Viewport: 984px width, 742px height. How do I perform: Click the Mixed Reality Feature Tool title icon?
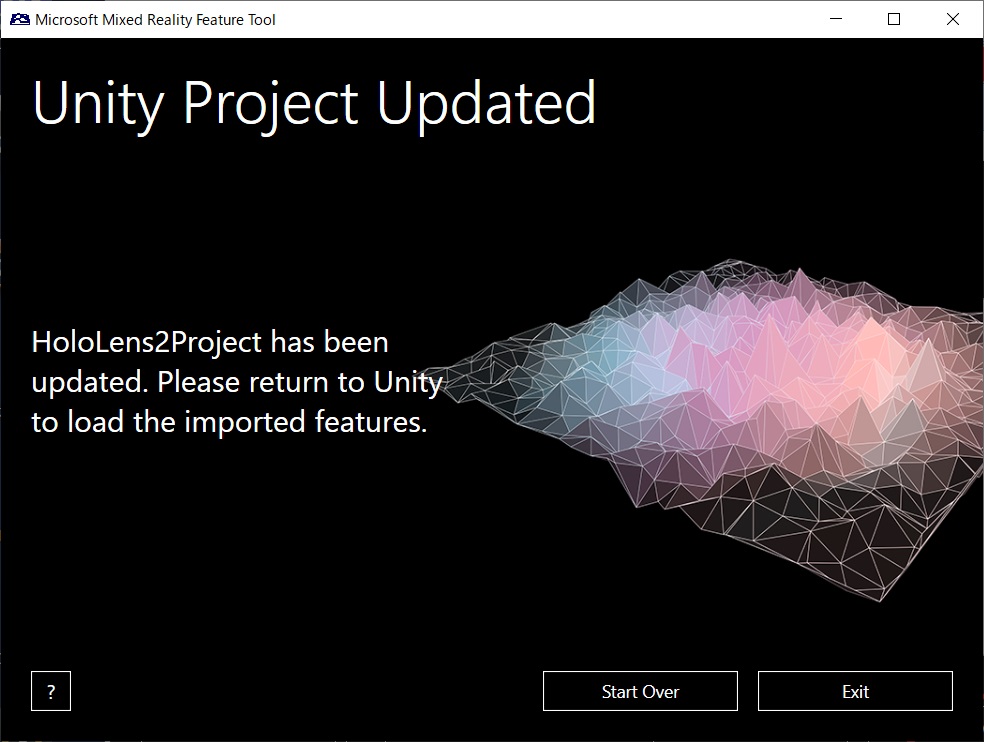click(19, 19)
